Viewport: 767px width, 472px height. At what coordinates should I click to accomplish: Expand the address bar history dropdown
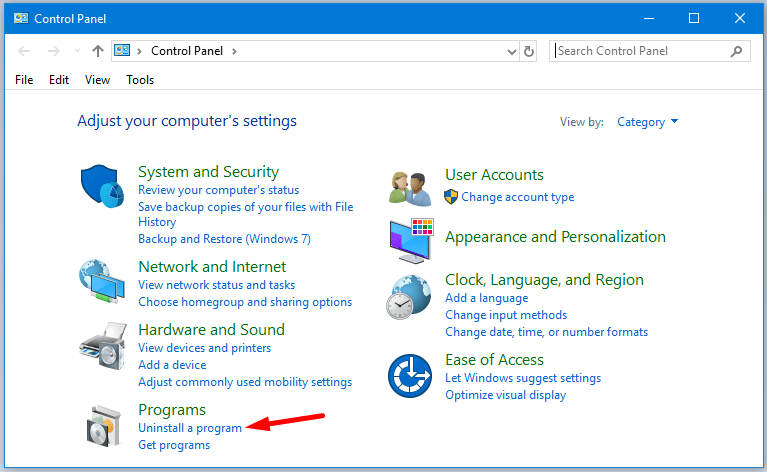512,51
